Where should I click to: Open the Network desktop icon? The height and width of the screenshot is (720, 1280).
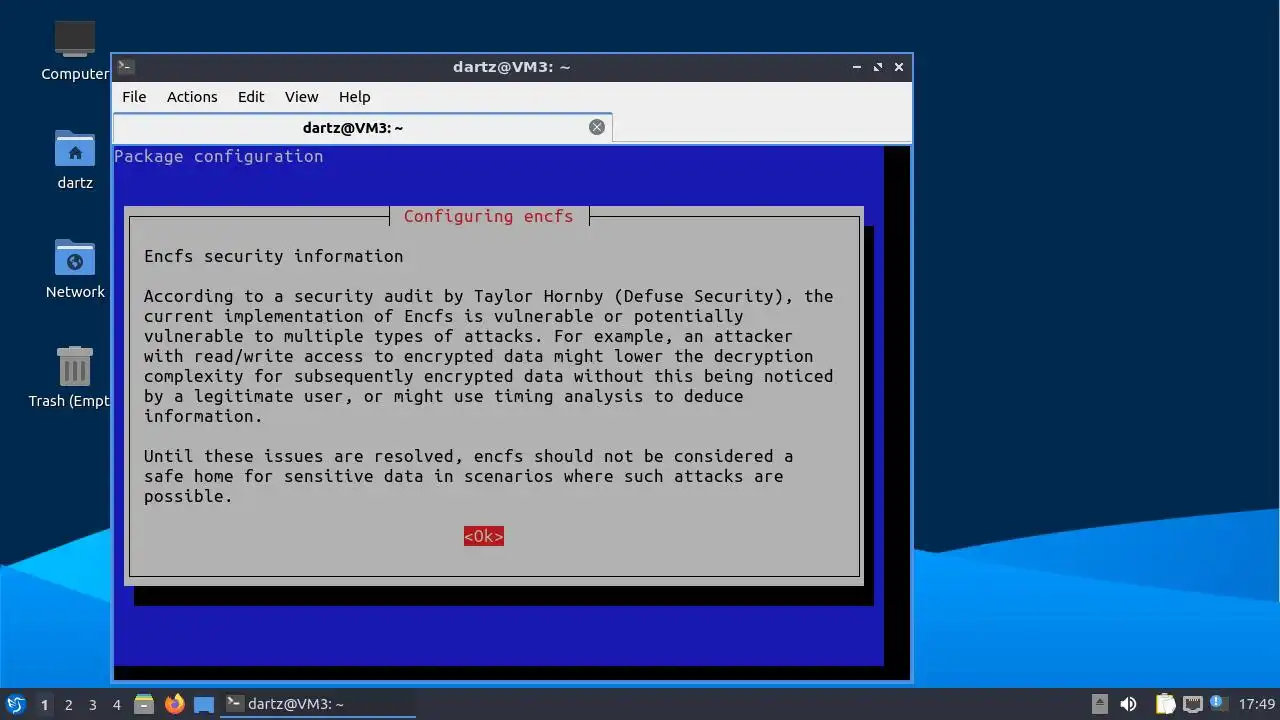[75, 268]
